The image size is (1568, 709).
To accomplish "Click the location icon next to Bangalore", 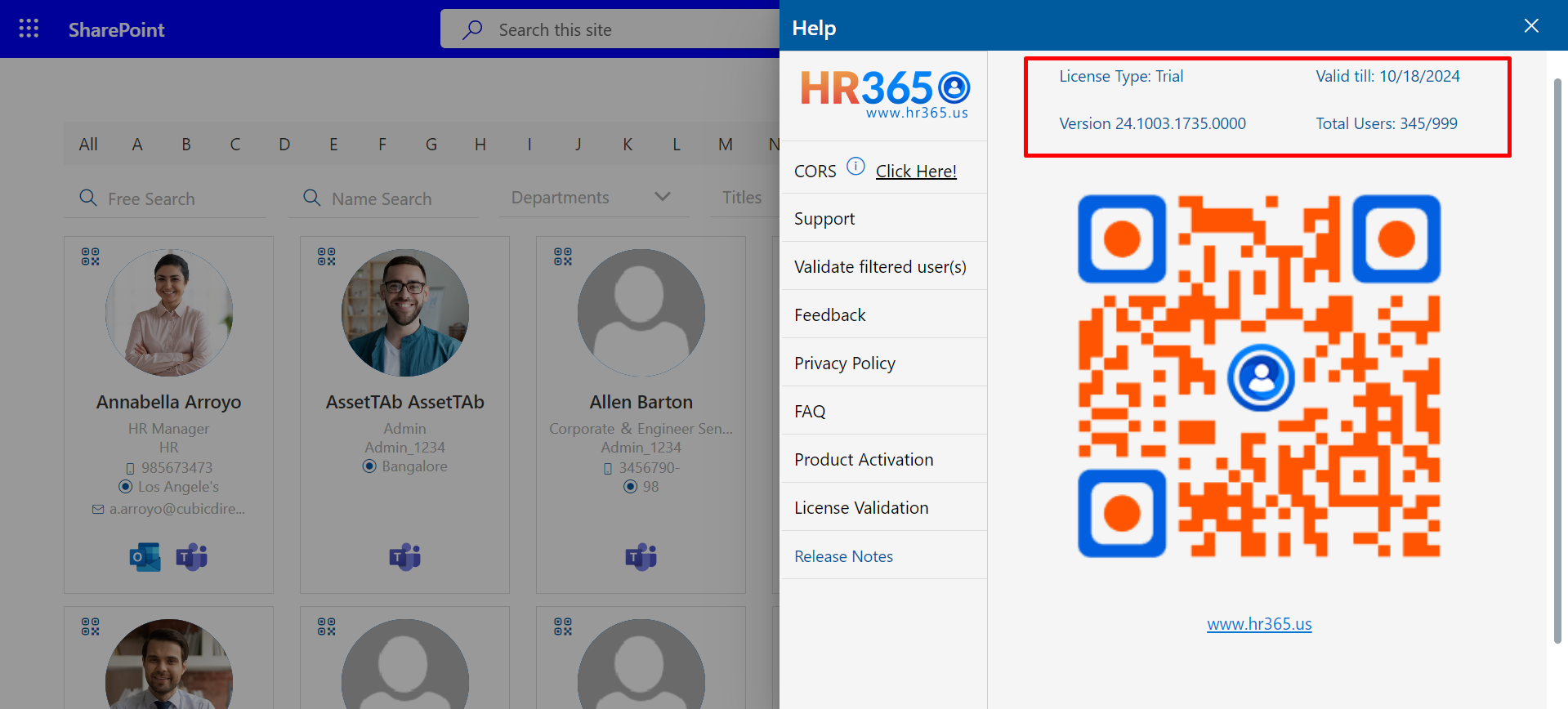I will [x=369, y=466].
